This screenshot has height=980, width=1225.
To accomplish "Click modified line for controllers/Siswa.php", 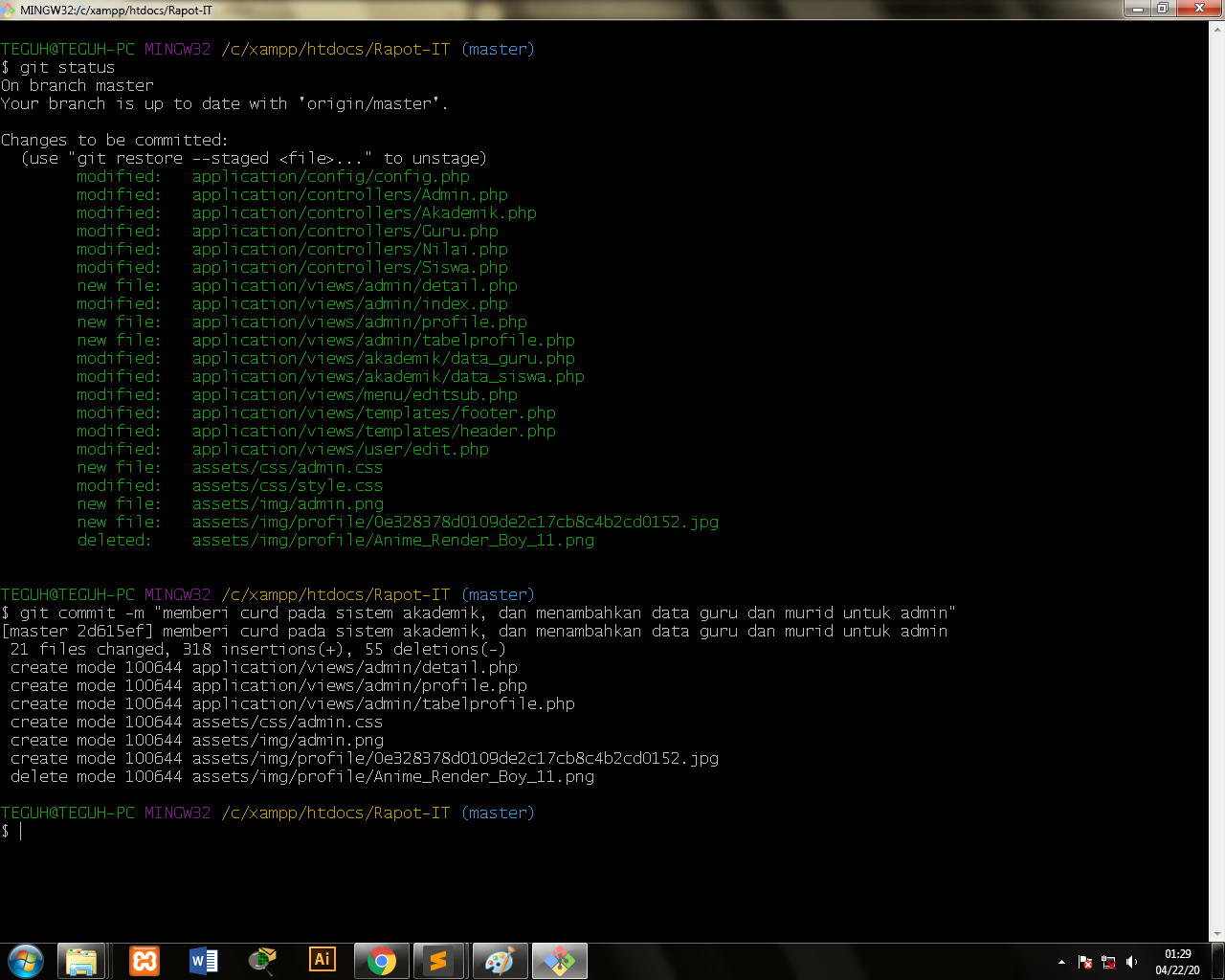I will 293,268.
